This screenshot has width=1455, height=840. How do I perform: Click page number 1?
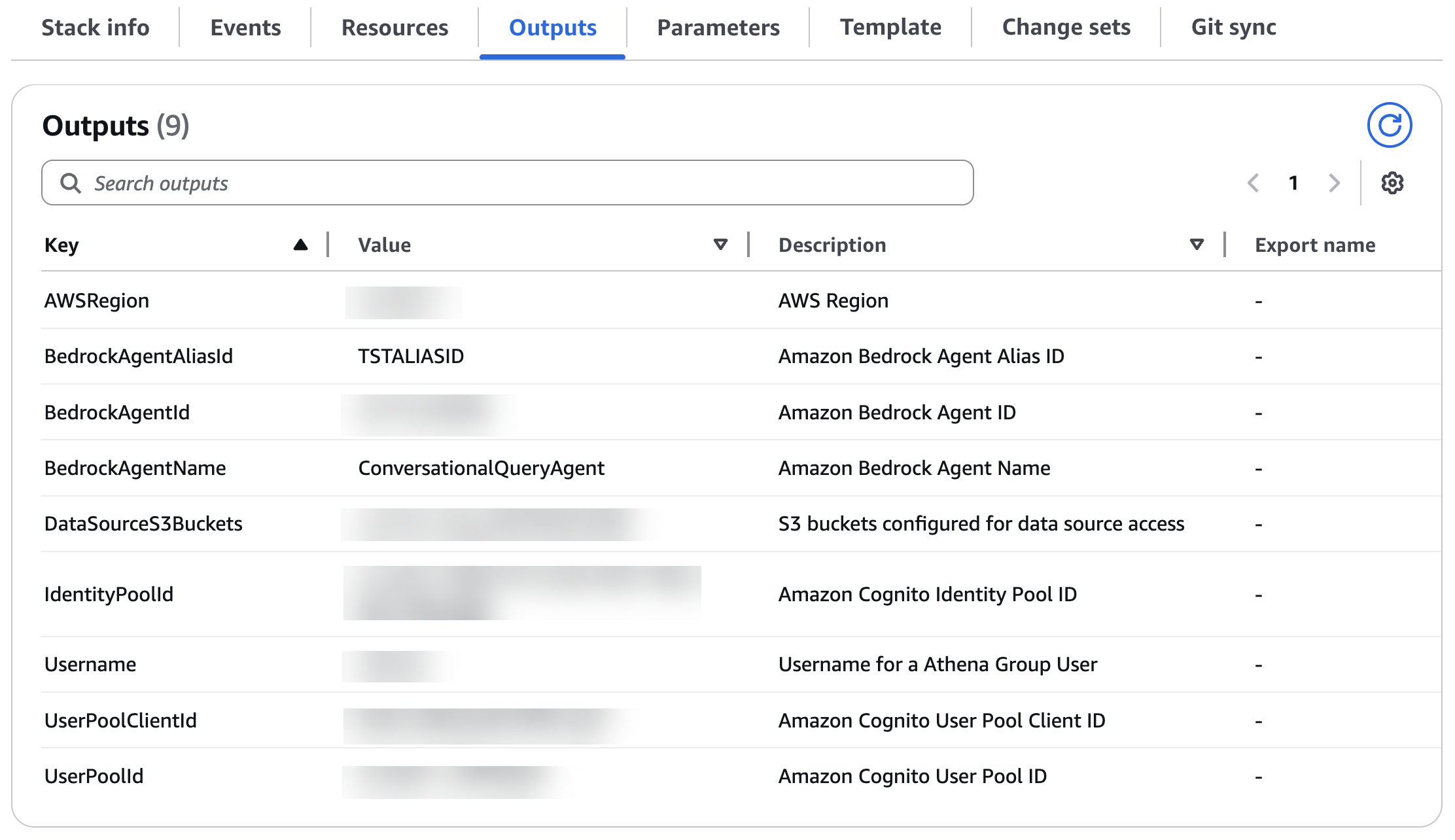[1293, 183]
